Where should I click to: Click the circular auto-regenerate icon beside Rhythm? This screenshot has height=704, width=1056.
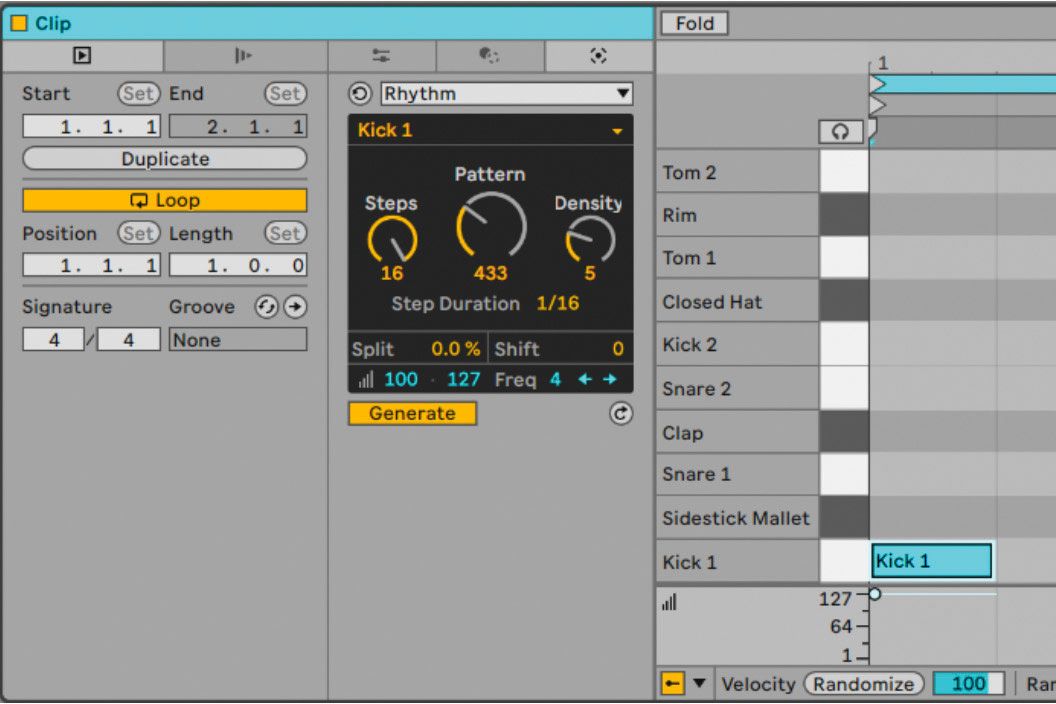(360, 93)
